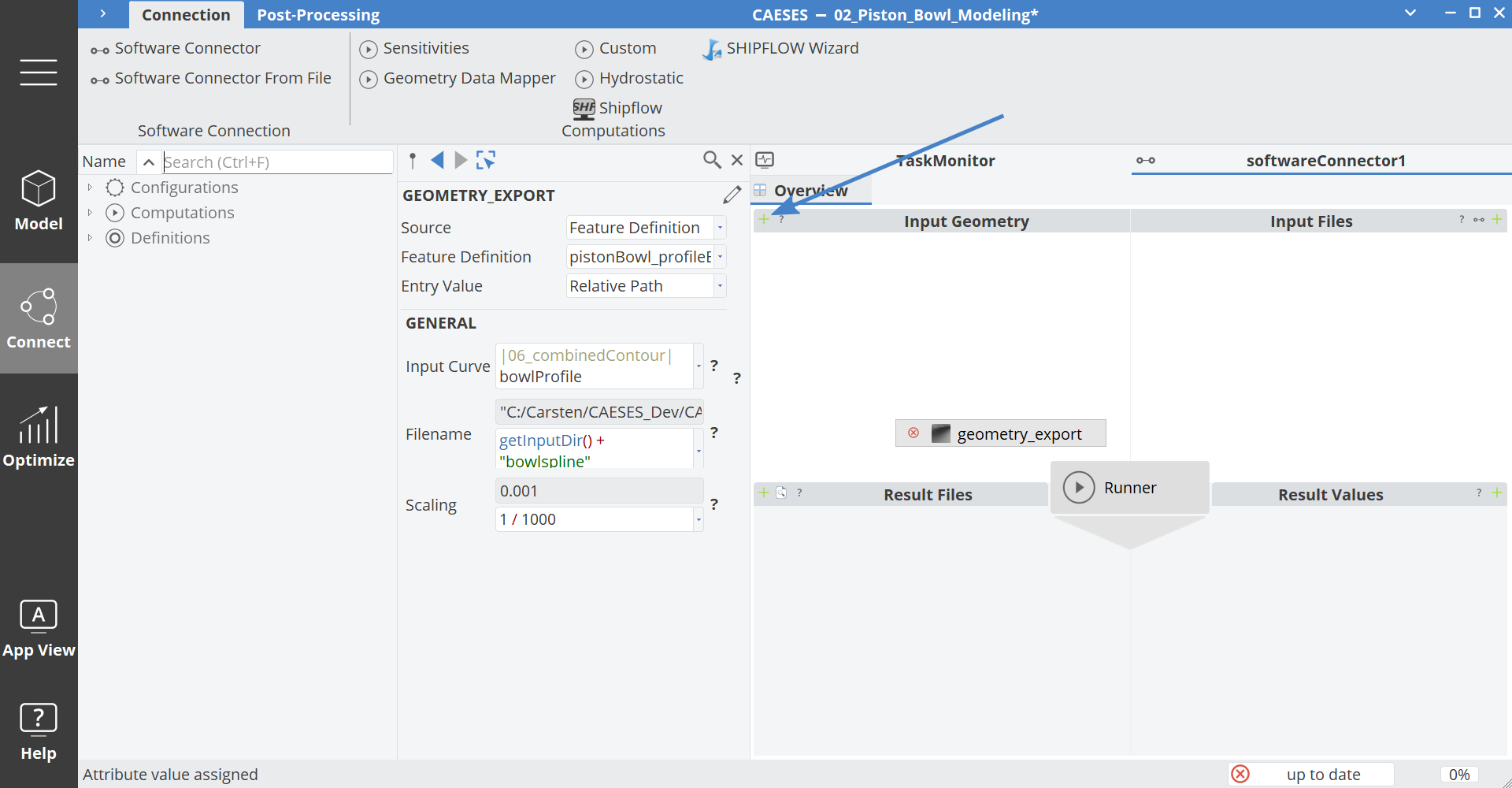The image size is (1512, 788).
Task: Add a new Input Files entry
Action: pyautogui.click(x=1497, y=219)
